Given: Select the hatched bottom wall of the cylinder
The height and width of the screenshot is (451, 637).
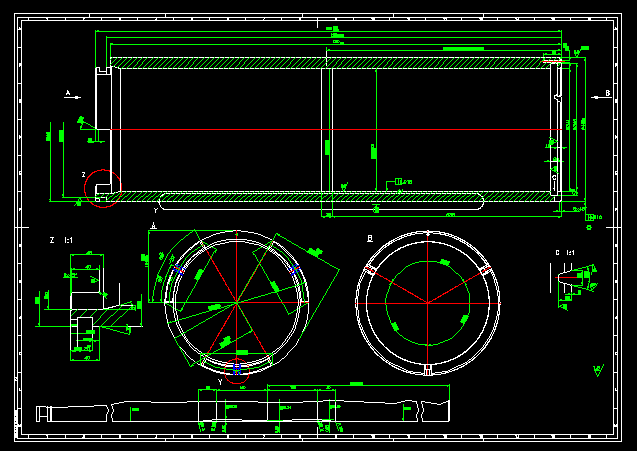Looking at the screenshot, I should [330, 196].
